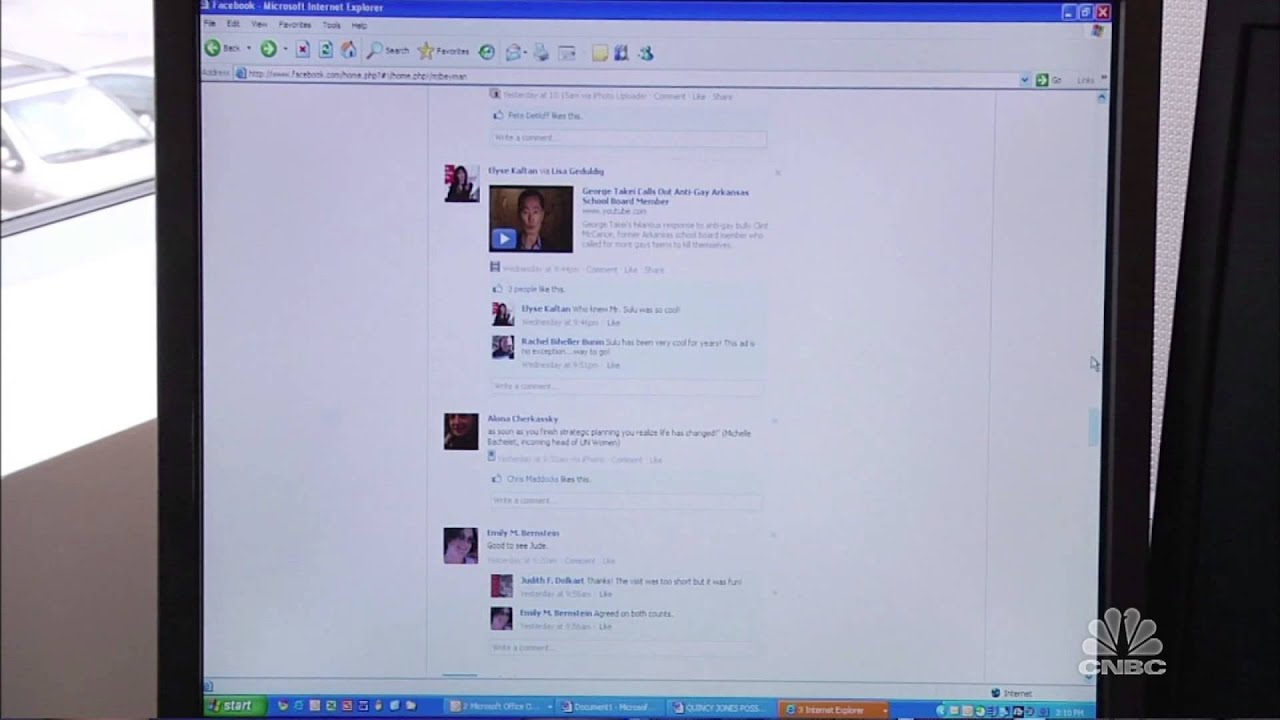Write a comment under Pete Detloff likes this
1280x720 pixels.
(x=628, y=137)
